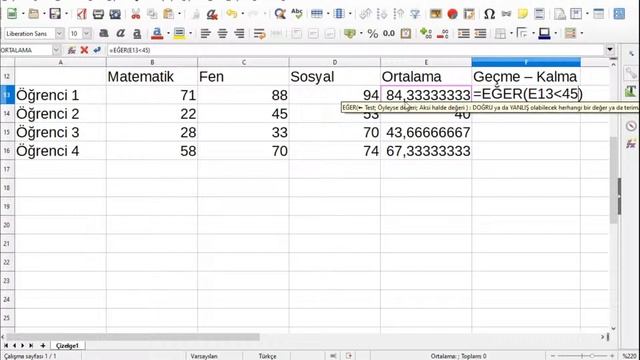This screenshot has width=640, height=360.
Task: Increase cell indent
Action: (x=463, y=33)
